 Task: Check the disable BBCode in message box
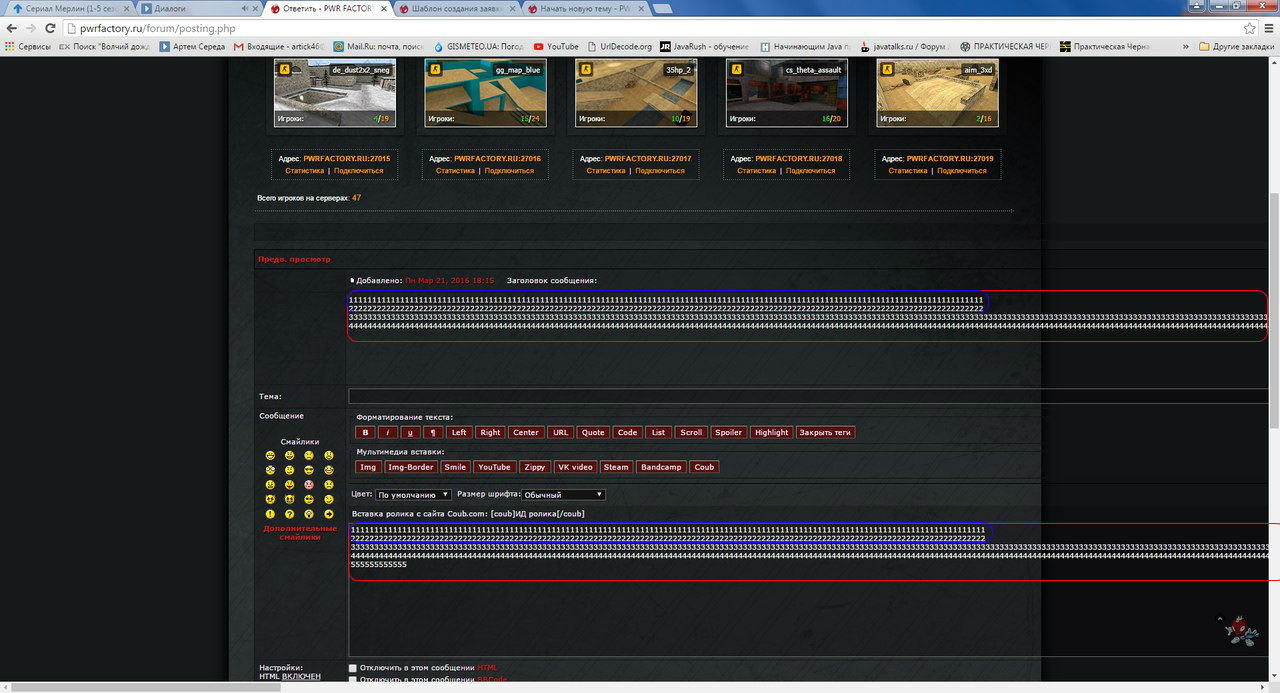pos(352,680)
